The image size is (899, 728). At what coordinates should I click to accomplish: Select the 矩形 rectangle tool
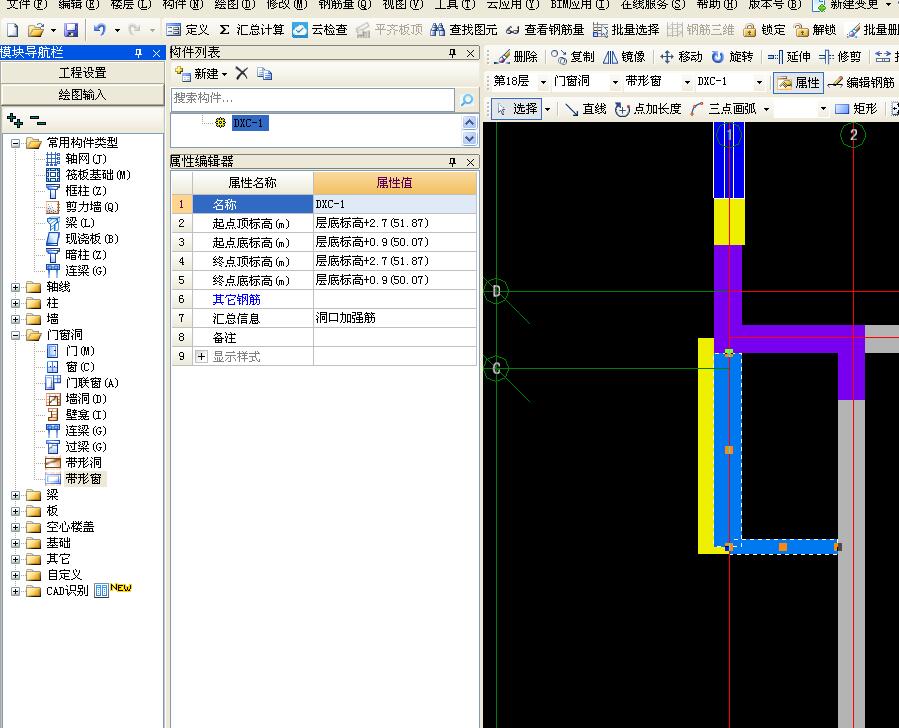(x=856, y=109)
